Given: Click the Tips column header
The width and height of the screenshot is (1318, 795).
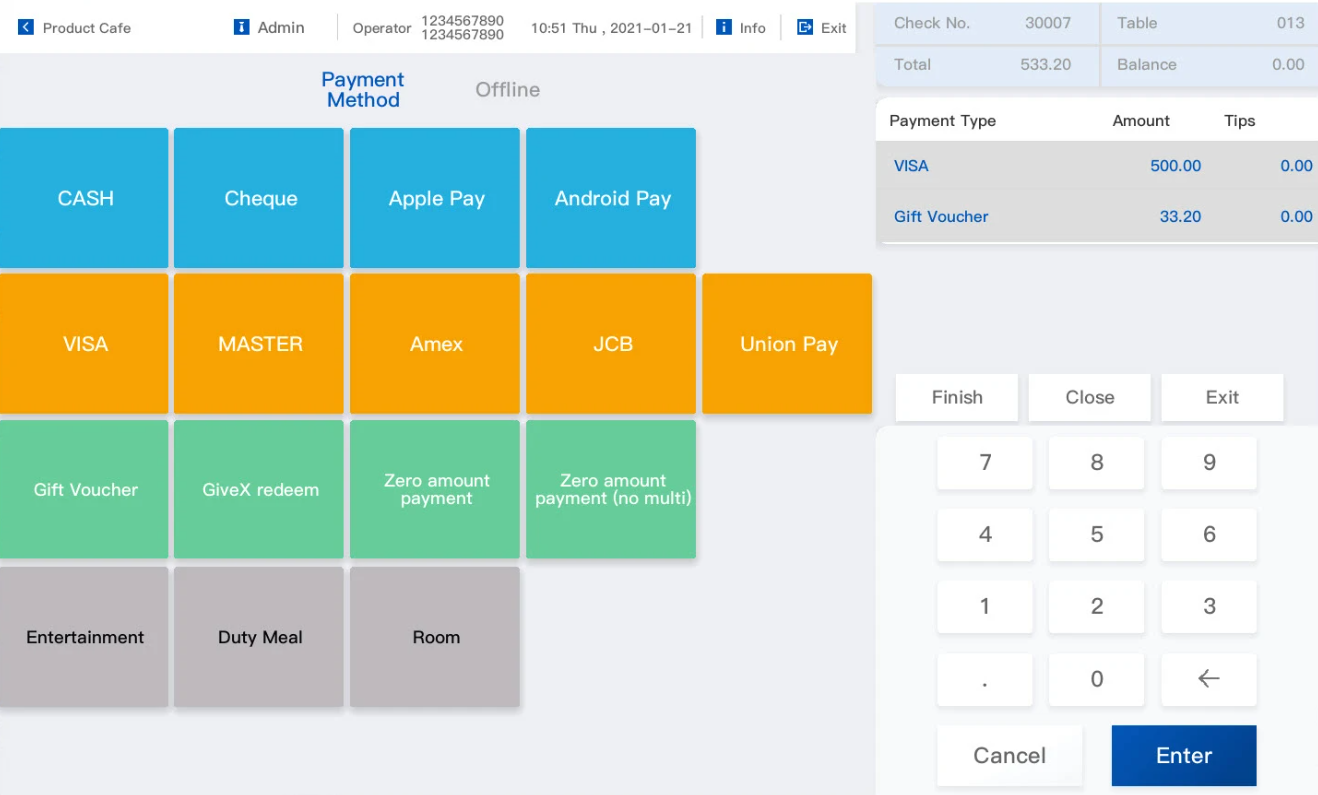Looking at the screenshot, I should 1239,121.
